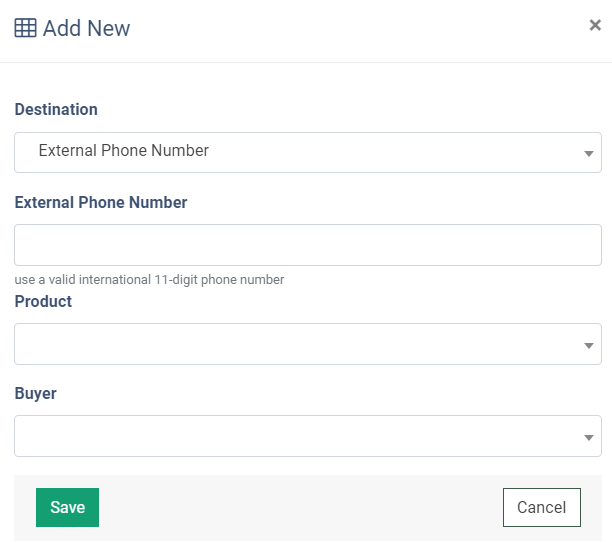This screenshot has width=612, height=548.
Task: Open the Destination dropdown showing External Phone Number
Action: coord(308,152)
